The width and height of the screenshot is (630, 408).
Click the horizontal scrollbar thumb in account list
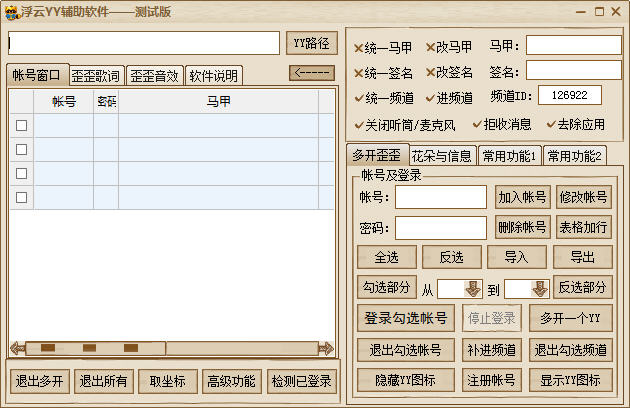(90, 348)
